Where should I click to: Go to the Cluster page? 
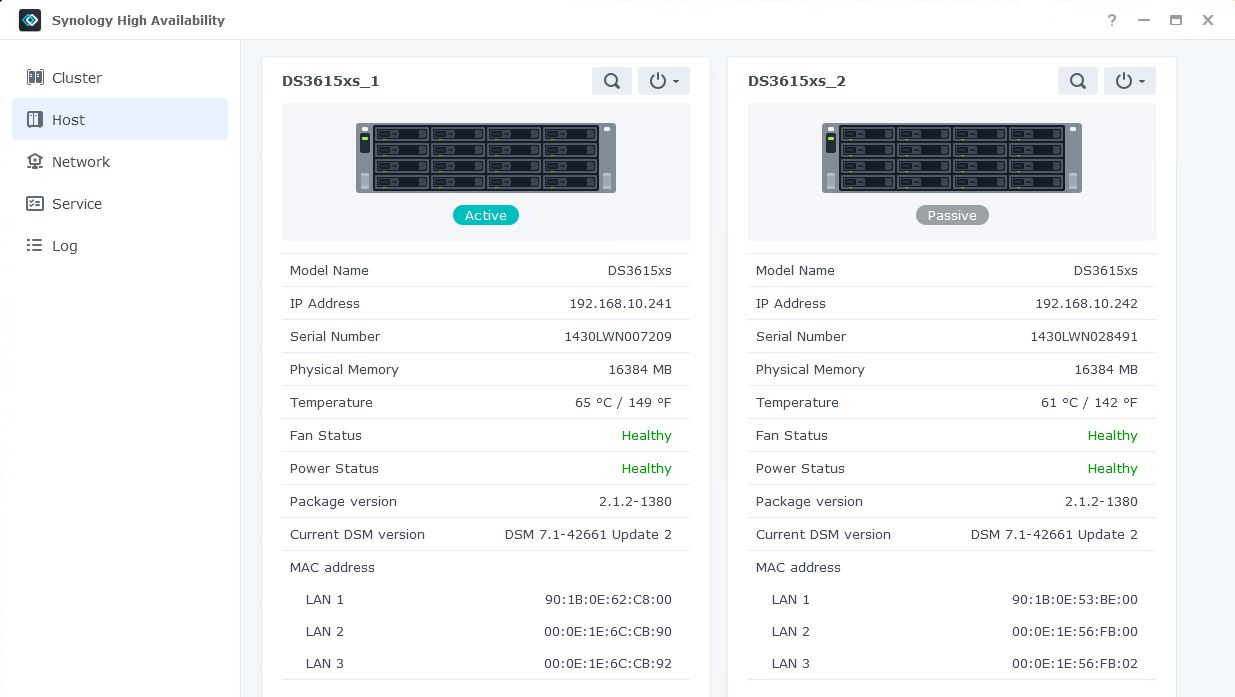120,77
